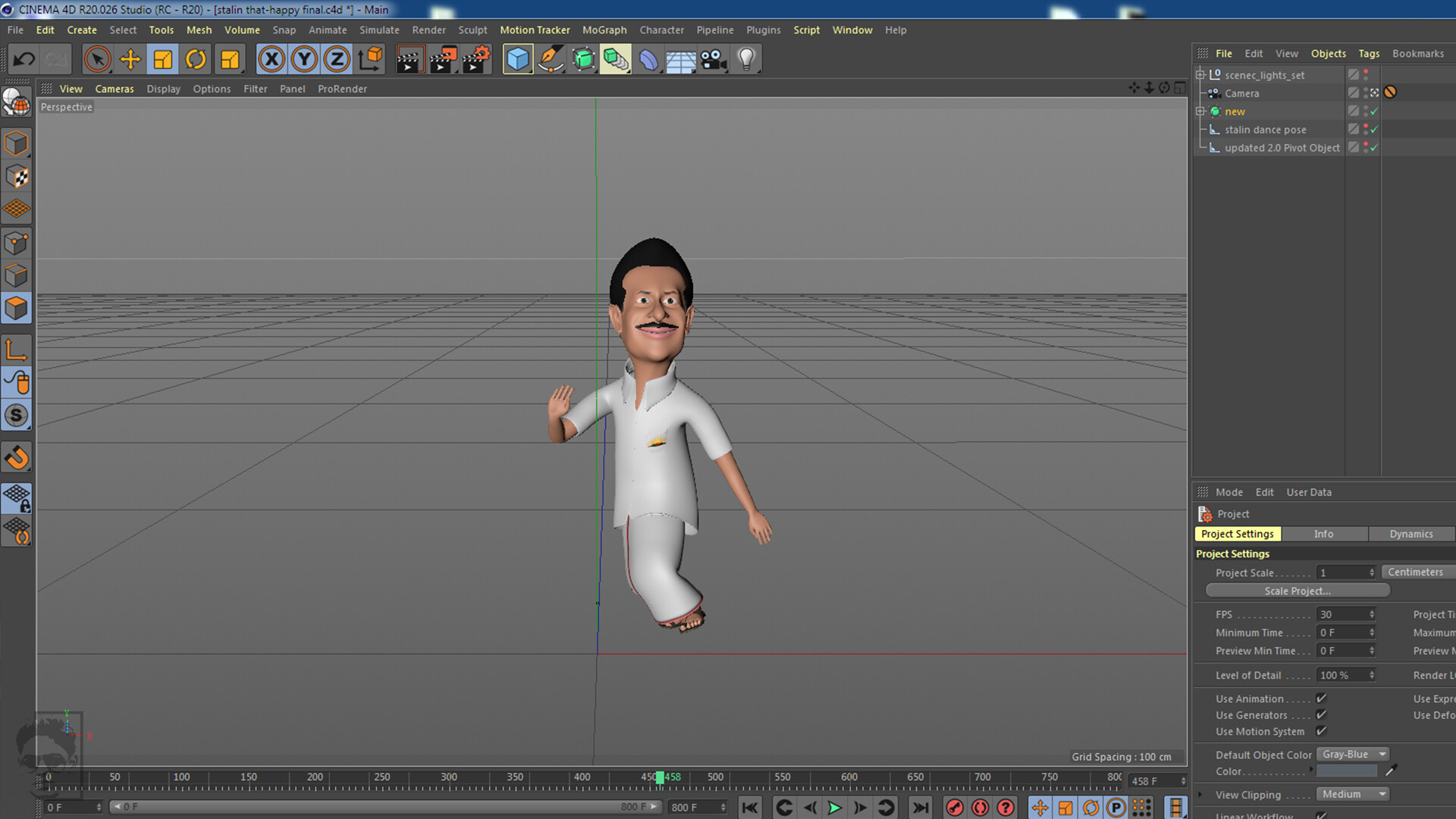Click the Record Active Objects button
Screen dimensions: 1456x819
(x=955, y=808)
